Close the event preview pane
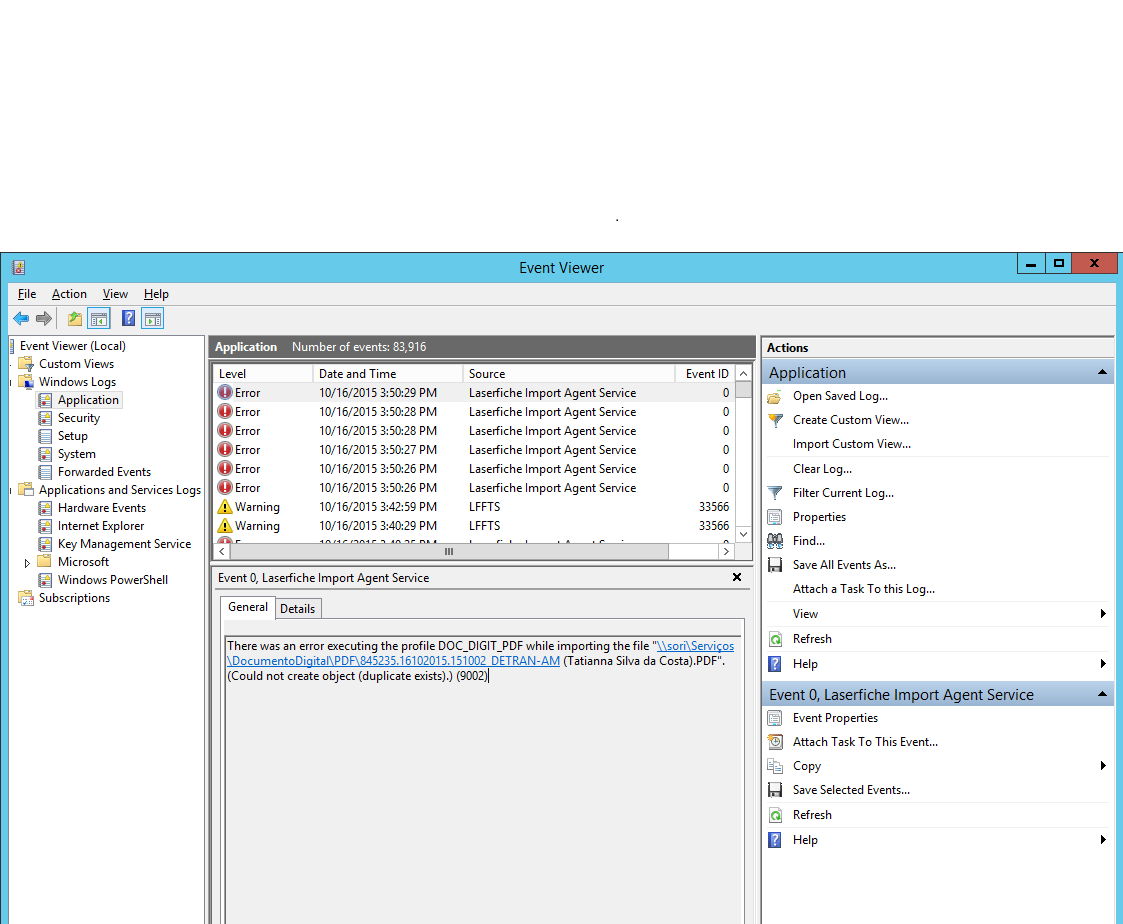The height and width of the screenshot is (924, 1123). pyautogui.click(x=737, y=578)
